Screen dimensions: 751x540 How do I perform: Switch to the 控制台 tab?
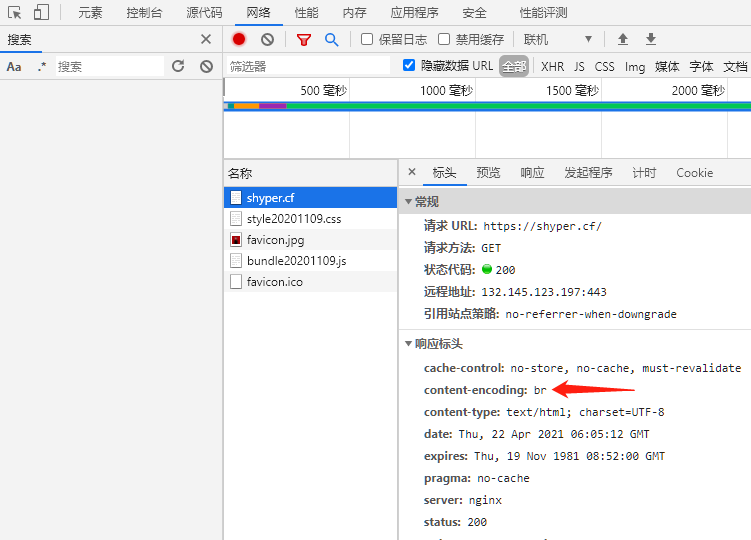pos(144,13)
